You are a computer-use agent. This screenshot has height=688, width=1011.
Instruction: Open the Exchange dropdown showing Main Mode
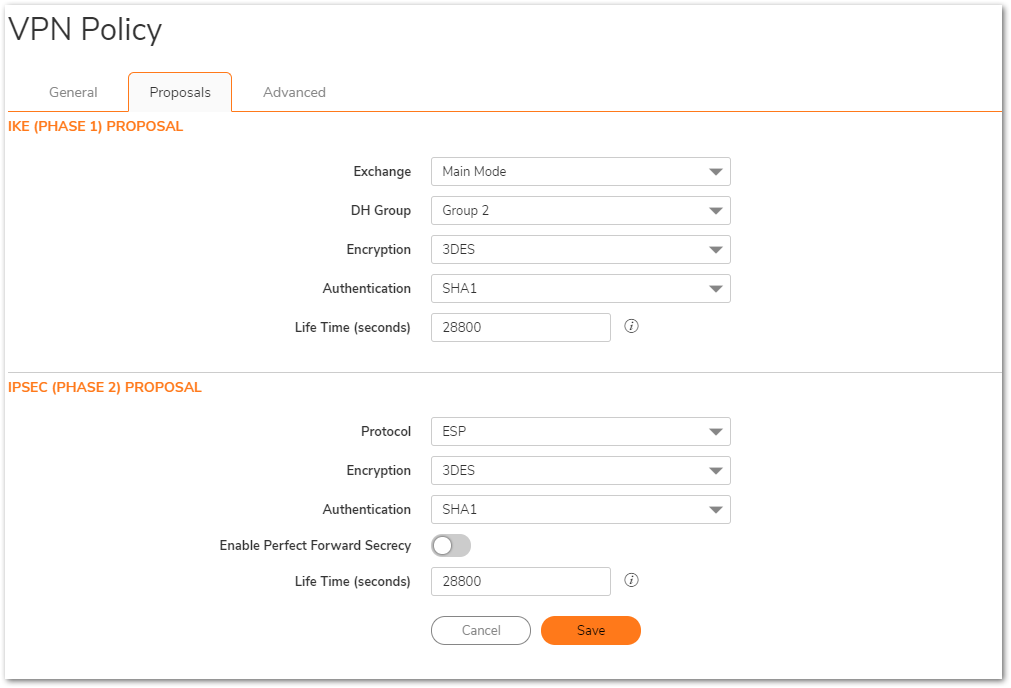580,172
